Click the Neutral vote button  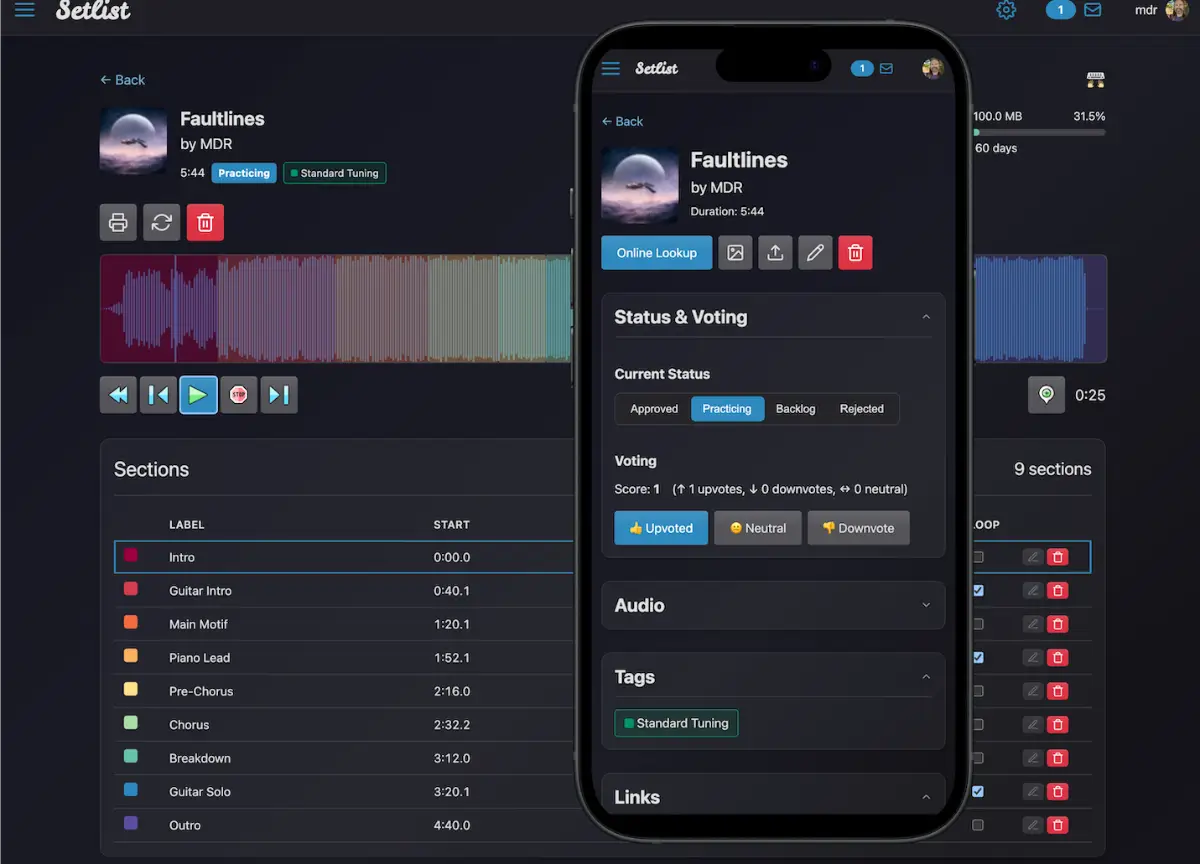point(758,528)
